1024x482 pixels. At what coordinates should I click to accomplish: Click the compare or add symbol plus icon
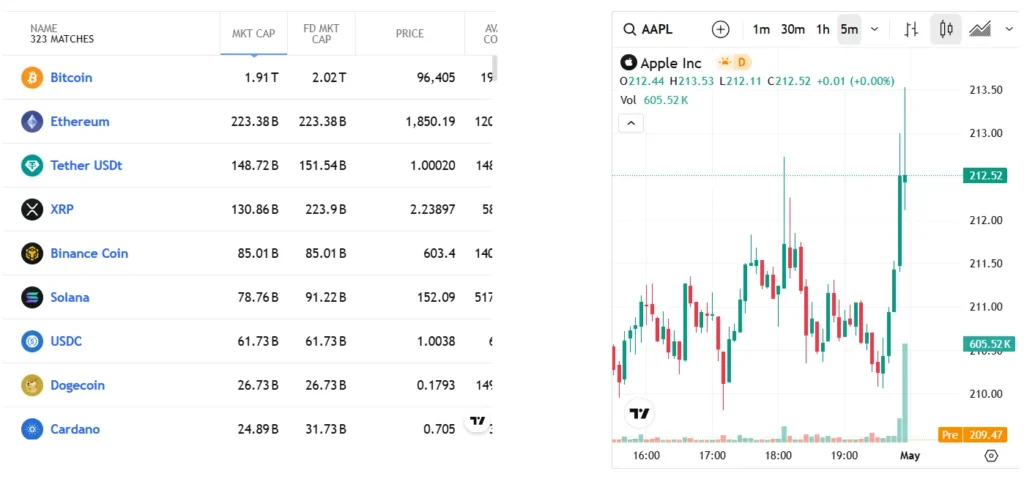tap(721, 29)
